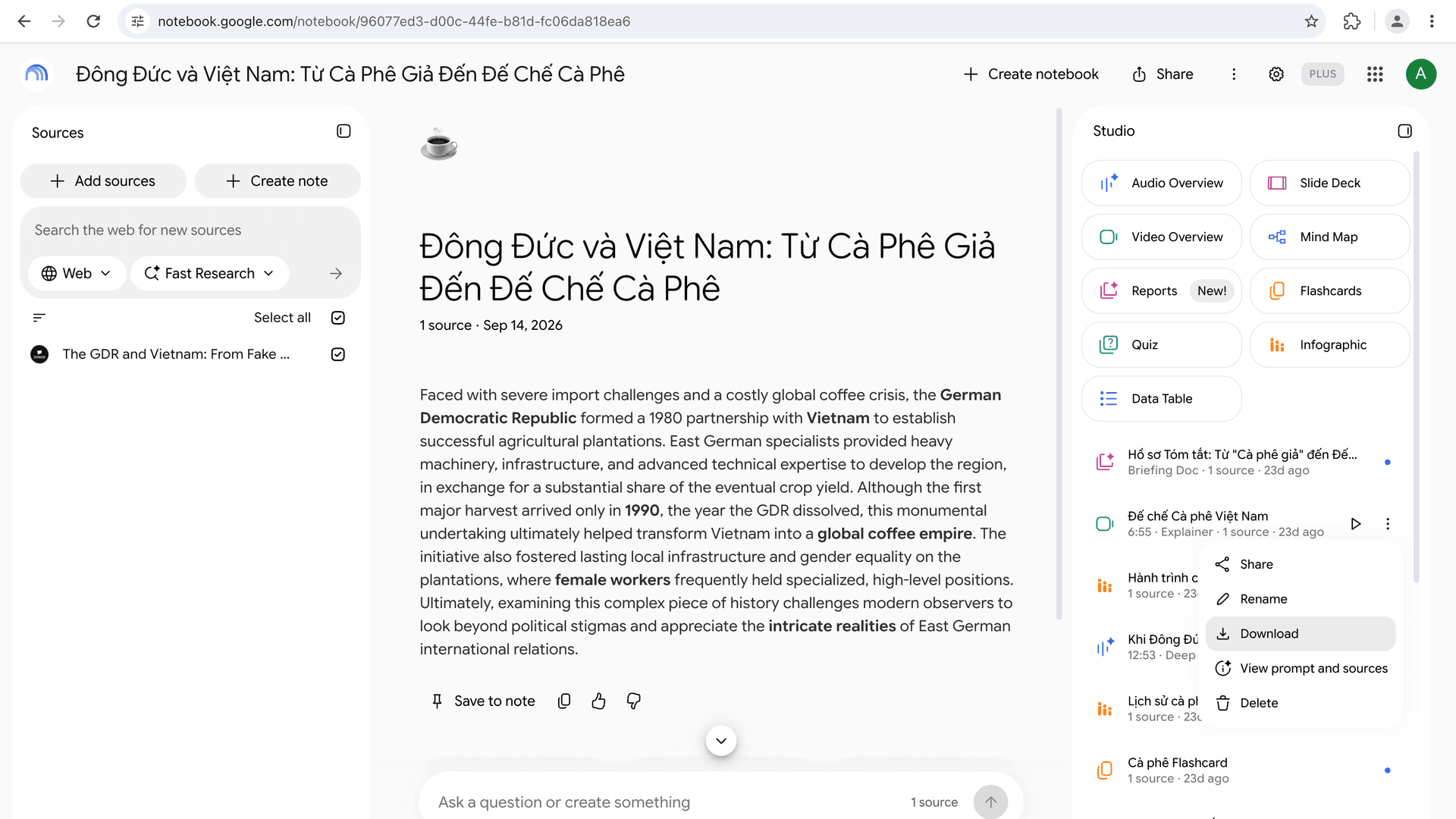The width and height of the screenshot is (1456, 819).
Task: Open NotebookLM settings gear
Action: pyautogui.click(x=1276, y=74)
